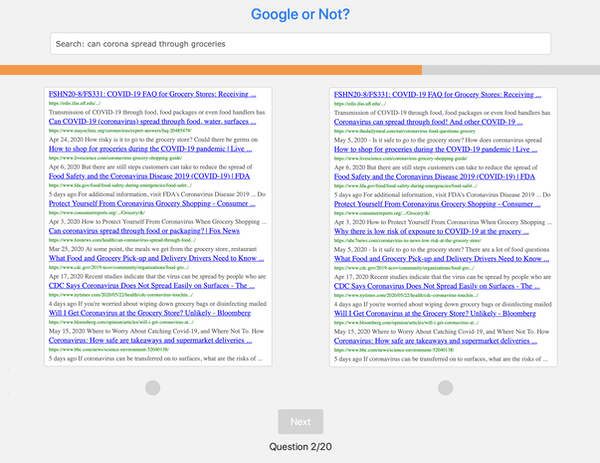Open left panel 'Protect Yourself From Coronavirus Grocery Shopping' link
This screenshot has width=600, height=463.
152,204
